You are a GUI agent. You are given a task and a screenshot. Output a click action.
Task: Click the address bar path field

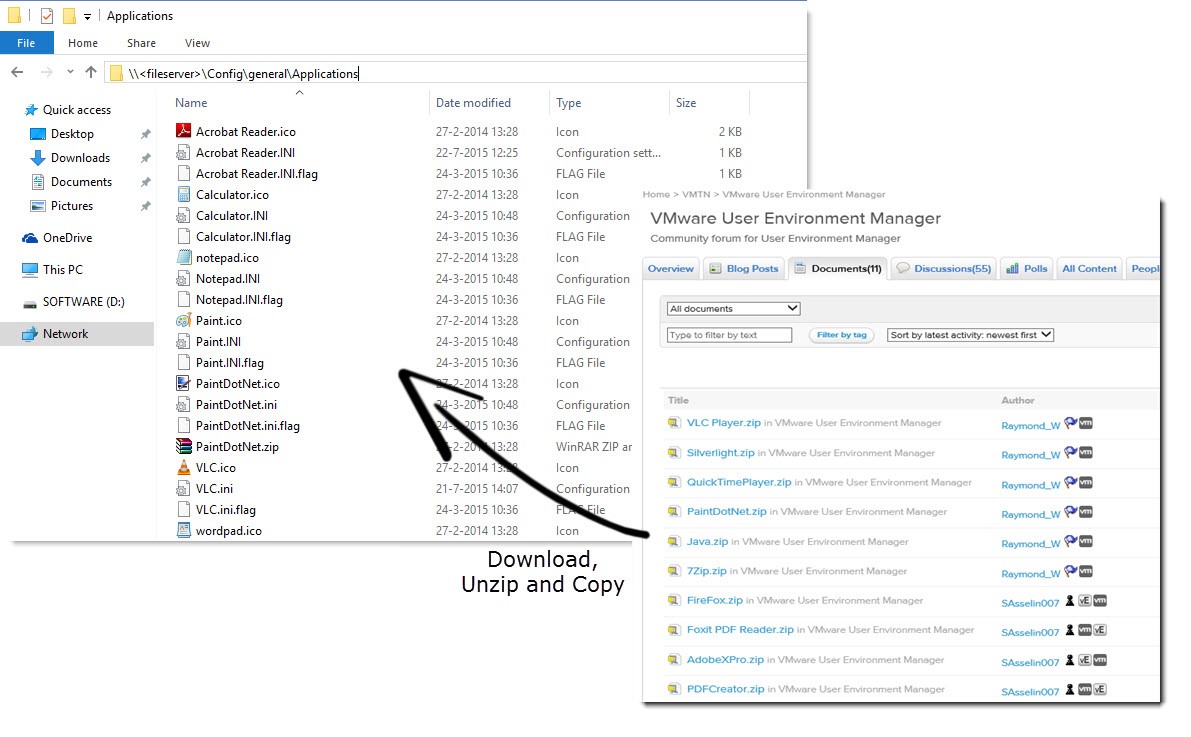point(455,73)
